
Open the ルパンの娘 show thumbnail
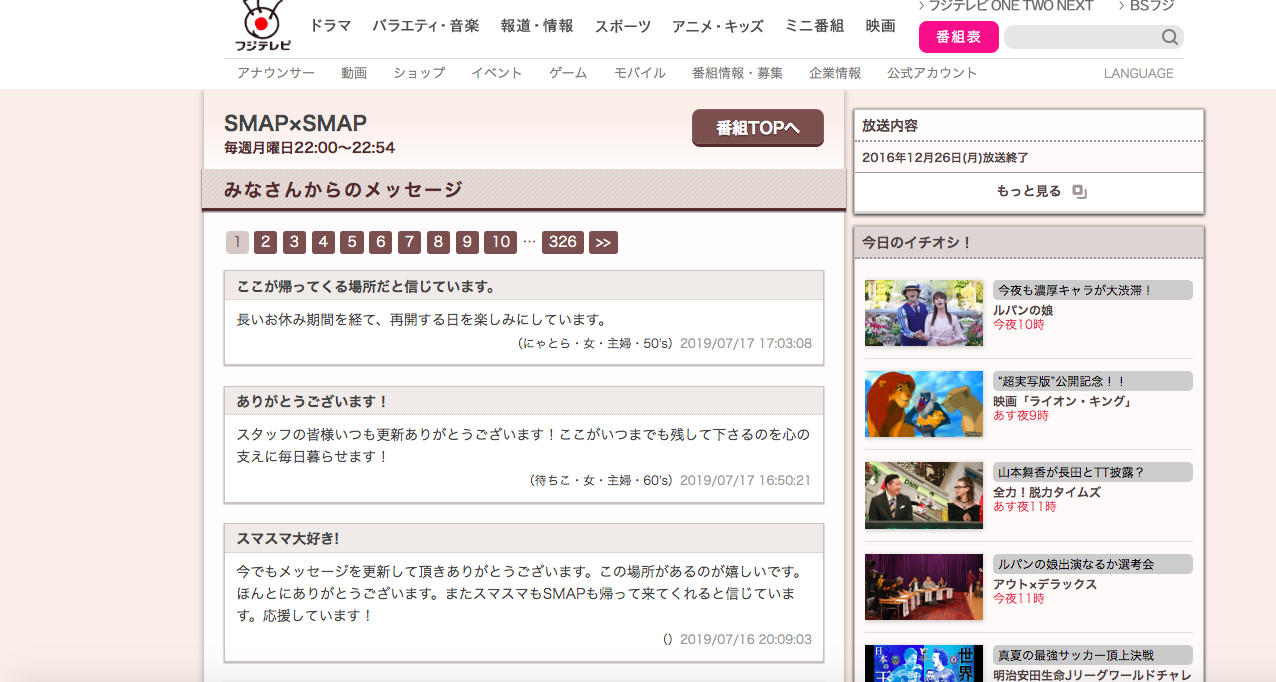(923, 313)
